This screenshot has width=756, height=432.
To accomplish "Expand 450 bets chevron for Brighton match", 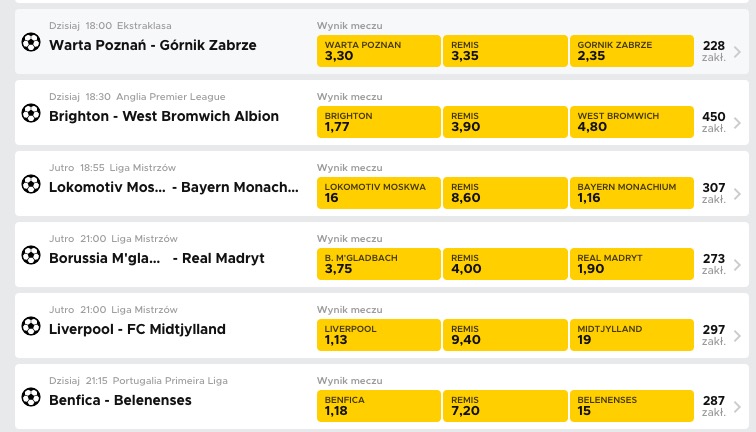I will click(x=737, y=122).
